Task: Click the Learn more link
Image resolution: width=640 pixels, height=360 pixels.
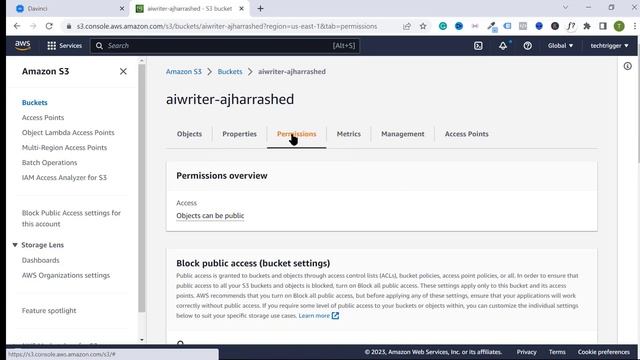Action: 314,316
